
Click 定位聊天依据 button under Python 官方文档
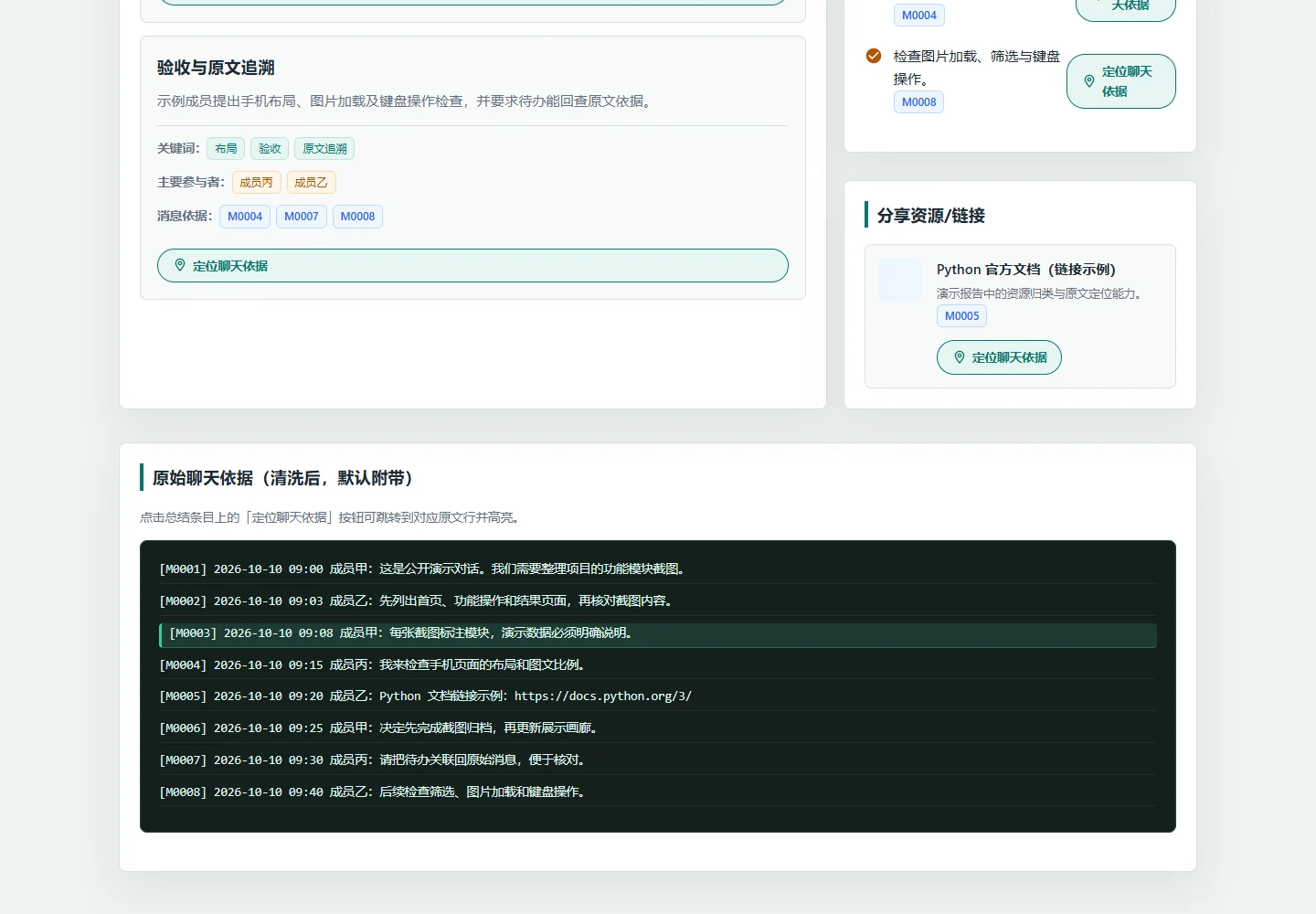[x=999, y=357]
